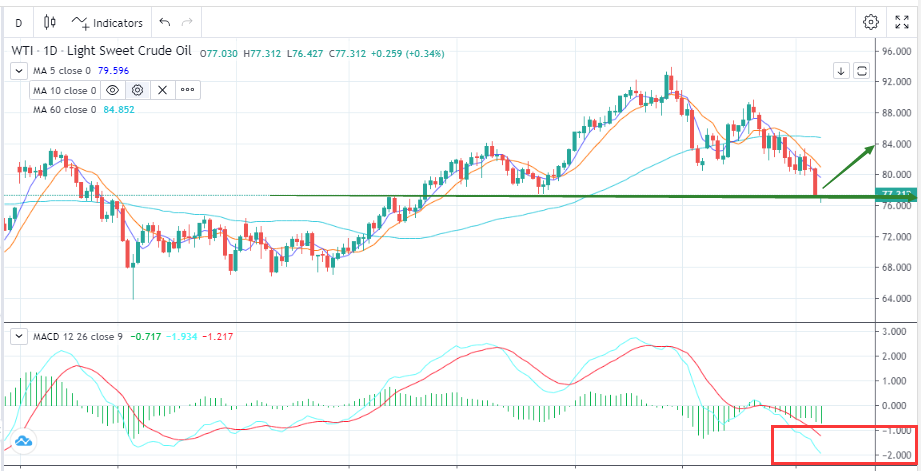Open More options for MA 10

pyautogui.click(x=186, y=90)
